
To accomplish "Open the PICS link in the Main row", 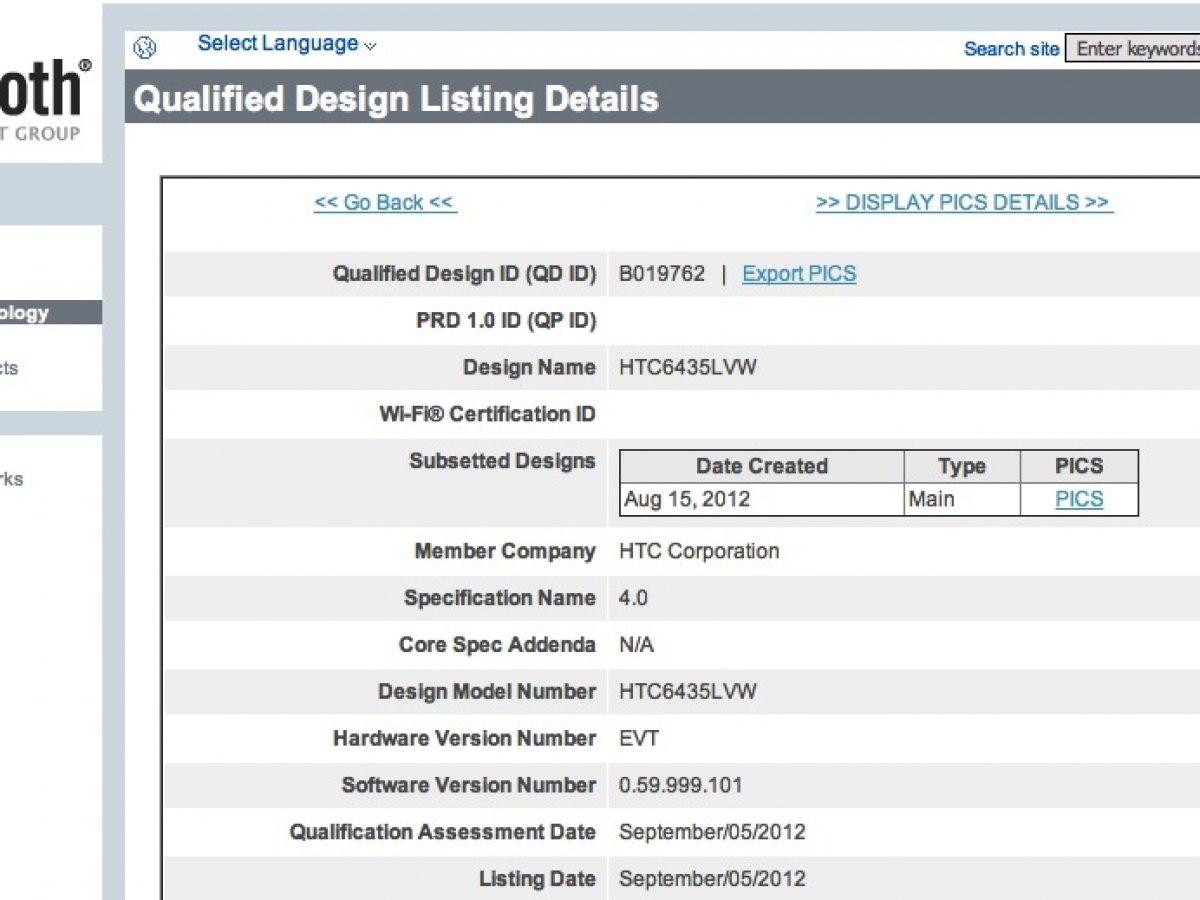I will tap(1079, 499).
